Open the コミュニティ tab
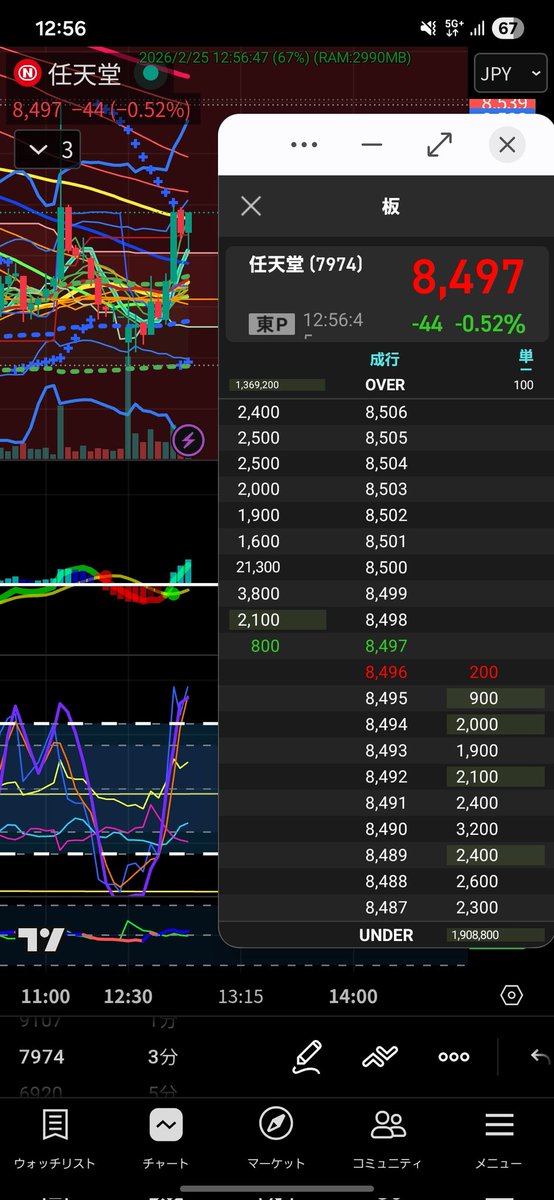Screen dimensions: 554x1200 [387, 1140]
